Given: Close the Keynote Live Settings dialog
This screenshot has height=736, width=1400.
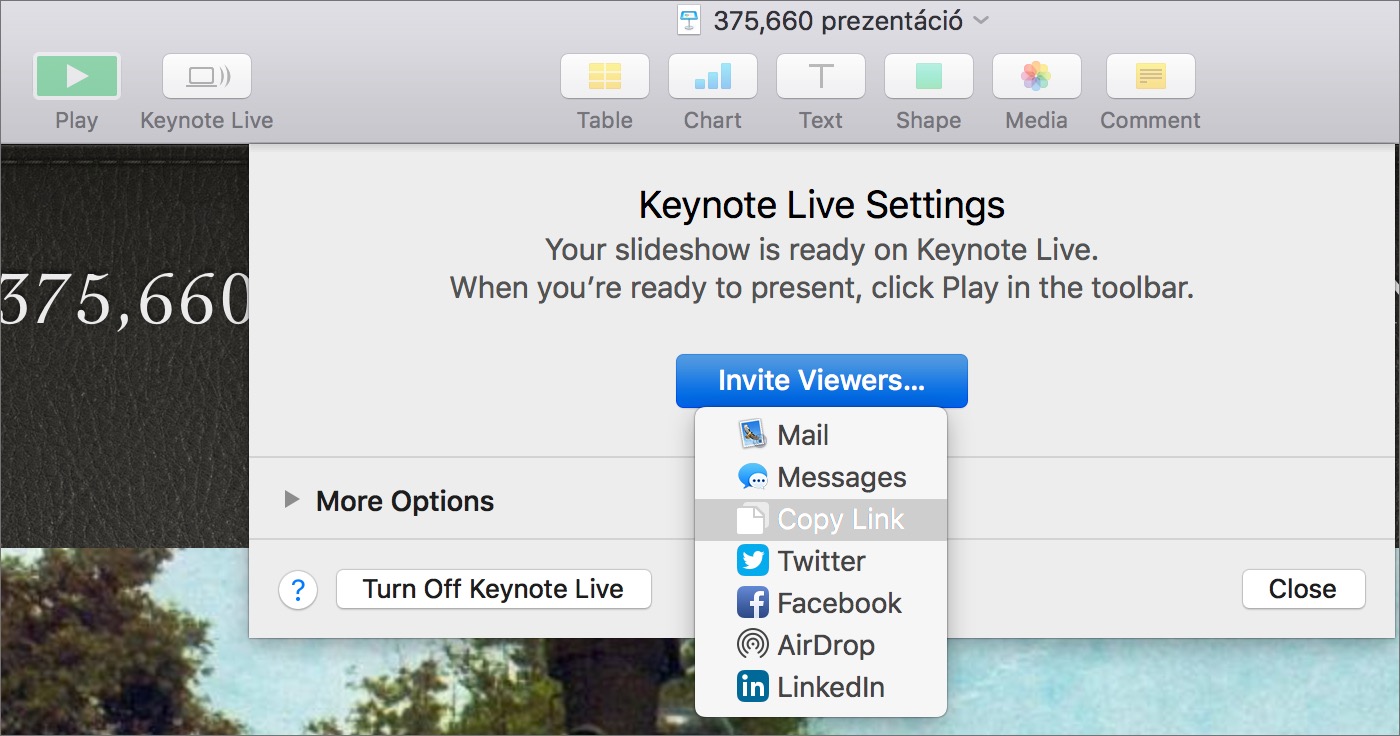Looking at the screenshot, I should pyautogui.click(x=1303, y=589).
